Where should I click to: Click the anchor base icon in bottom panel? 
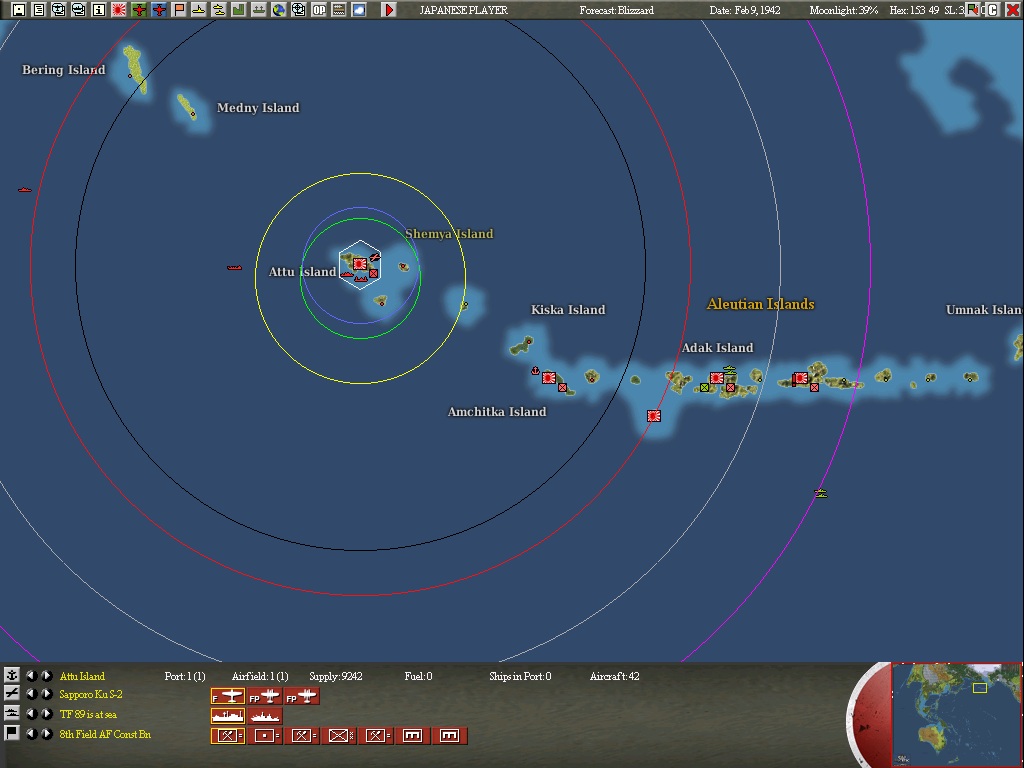(12, 675)
